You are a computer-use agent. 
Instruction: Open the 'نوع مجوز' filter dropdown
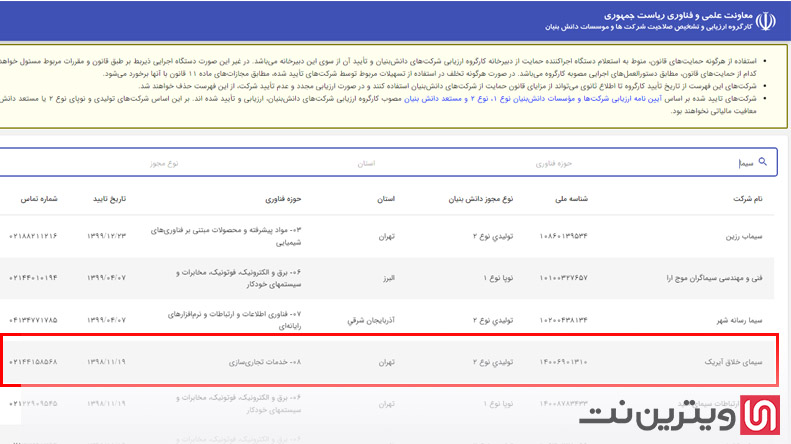163,163
